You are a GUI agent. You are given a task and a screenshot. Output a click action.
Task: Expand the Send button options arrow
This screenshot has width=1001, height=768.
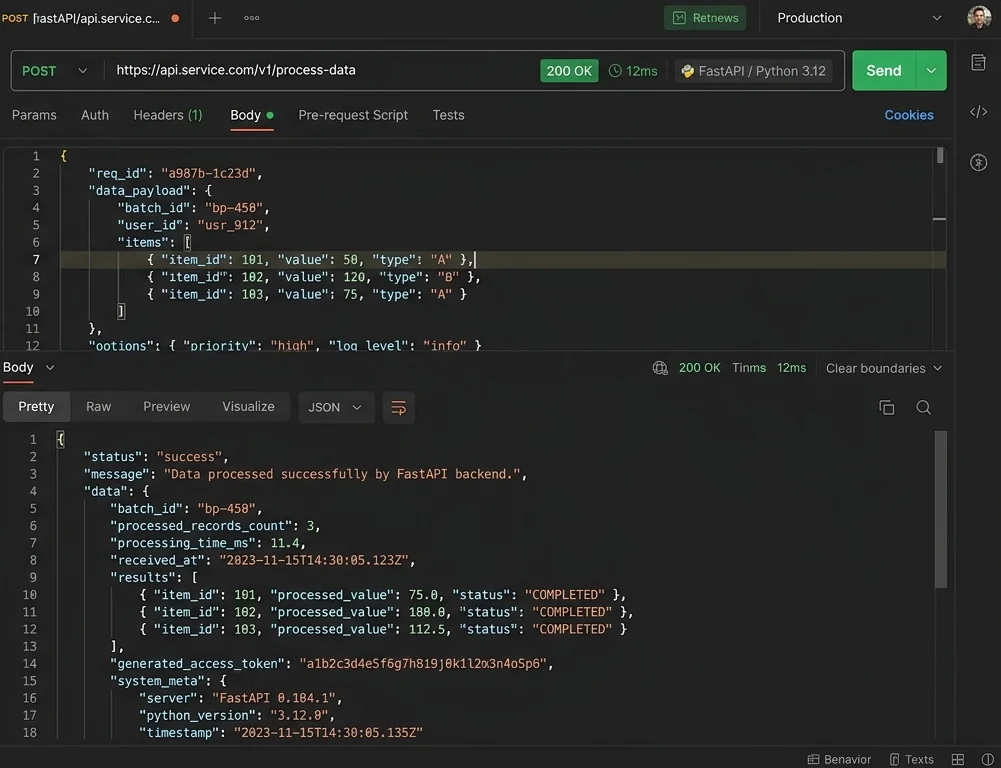931,70
